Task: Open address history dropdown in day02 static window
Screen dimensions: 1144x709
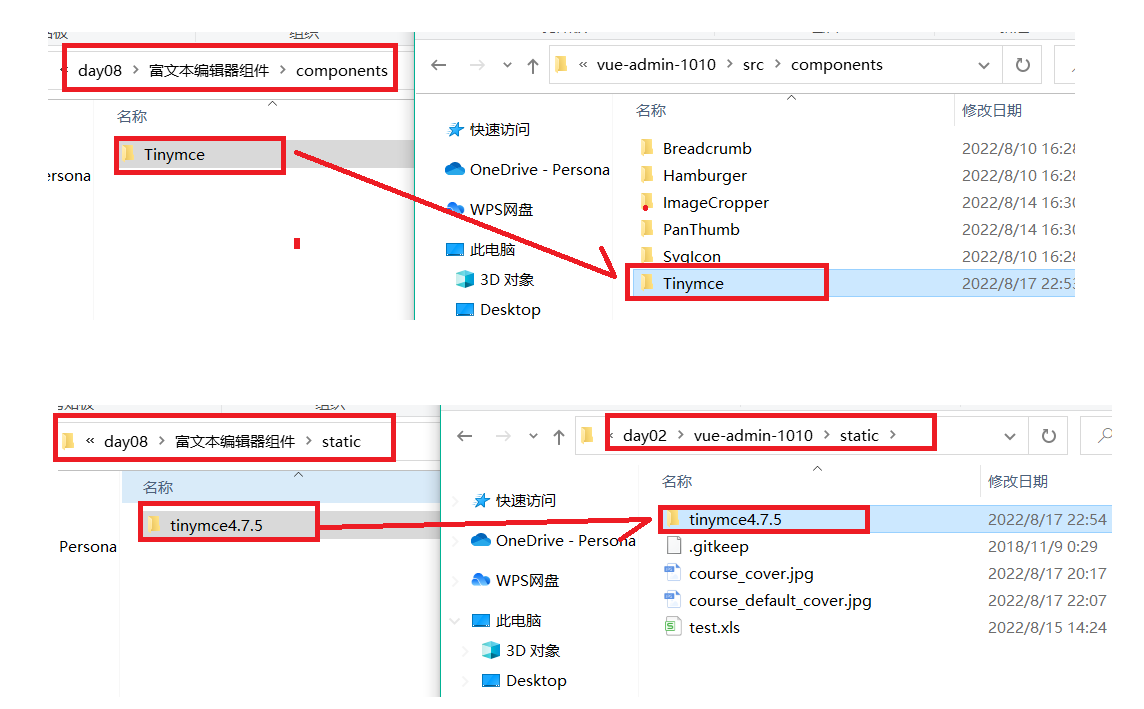Action: (x=1010, y=436)
